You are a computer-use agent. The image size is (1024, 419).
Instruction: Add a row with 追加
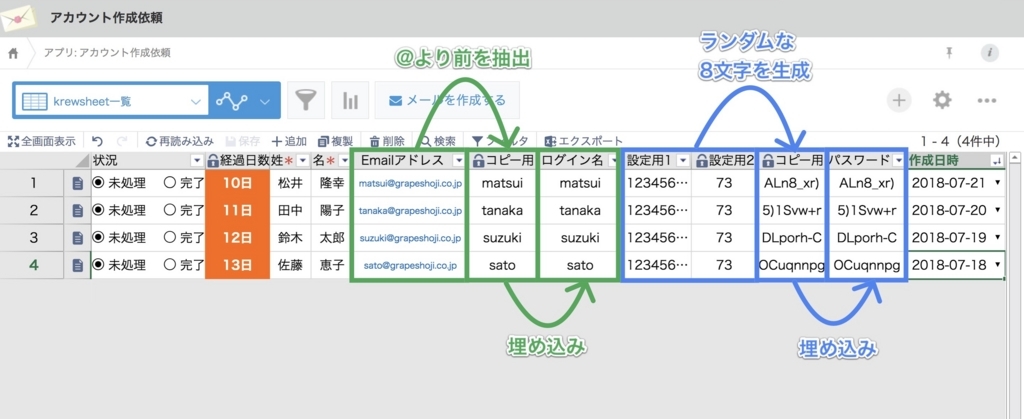tap(289, 141)
